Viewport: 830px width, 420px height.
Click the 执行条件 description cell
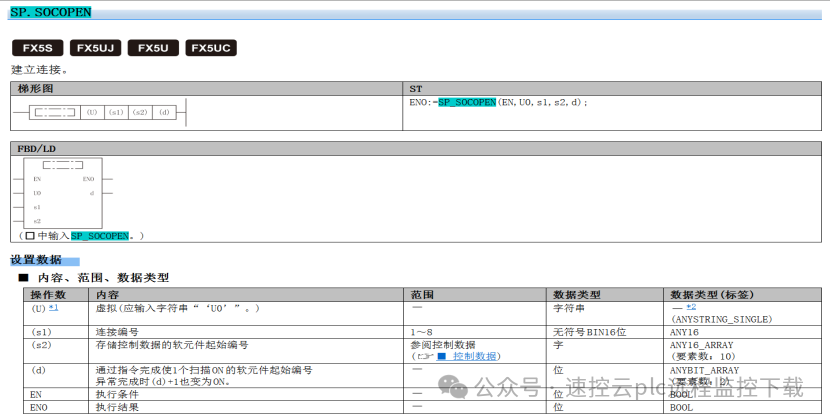(246, 395)
